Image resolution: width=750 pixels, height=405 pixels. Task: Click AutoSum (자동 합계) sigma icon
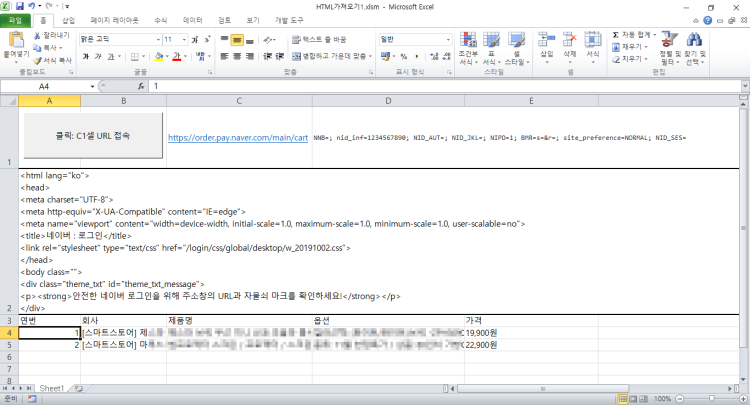[616, 35]
